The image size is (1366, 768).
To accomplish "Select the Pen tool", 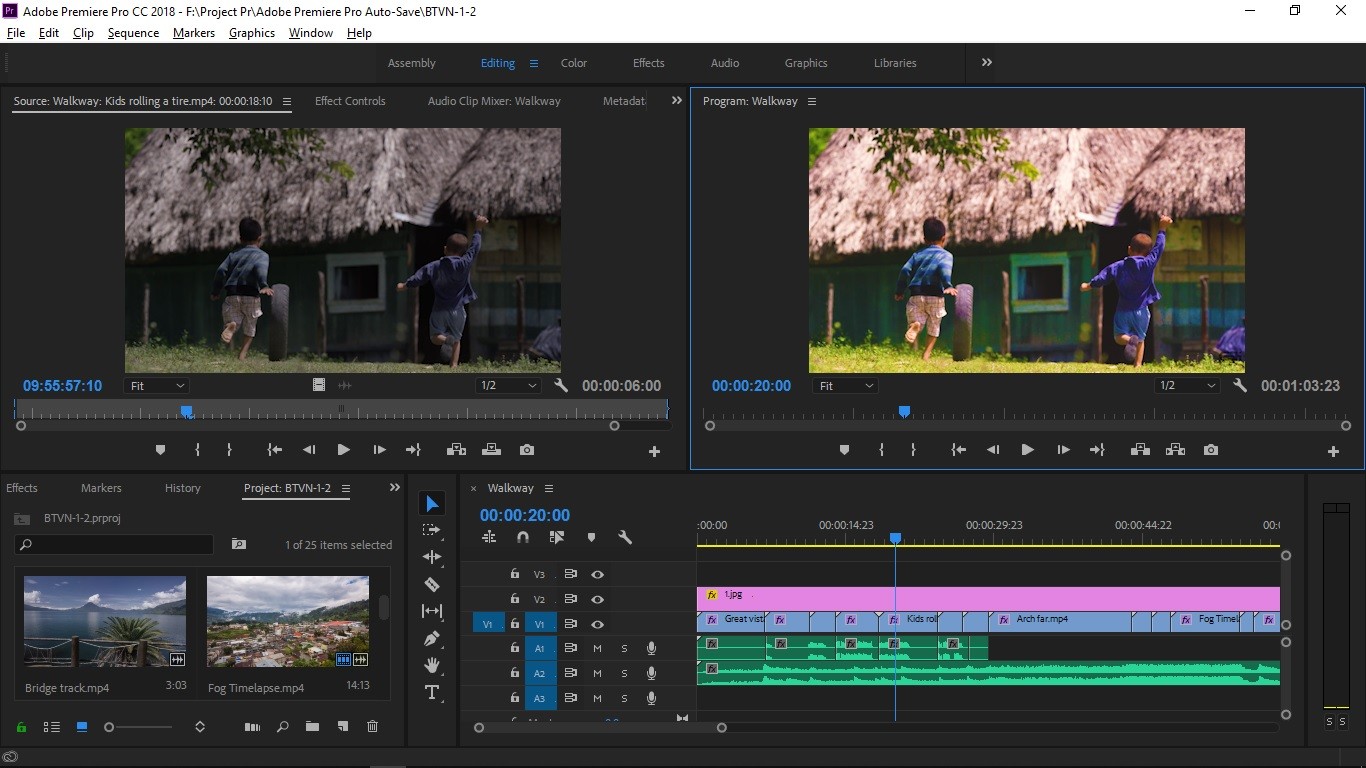I will (x=432, y=638).
